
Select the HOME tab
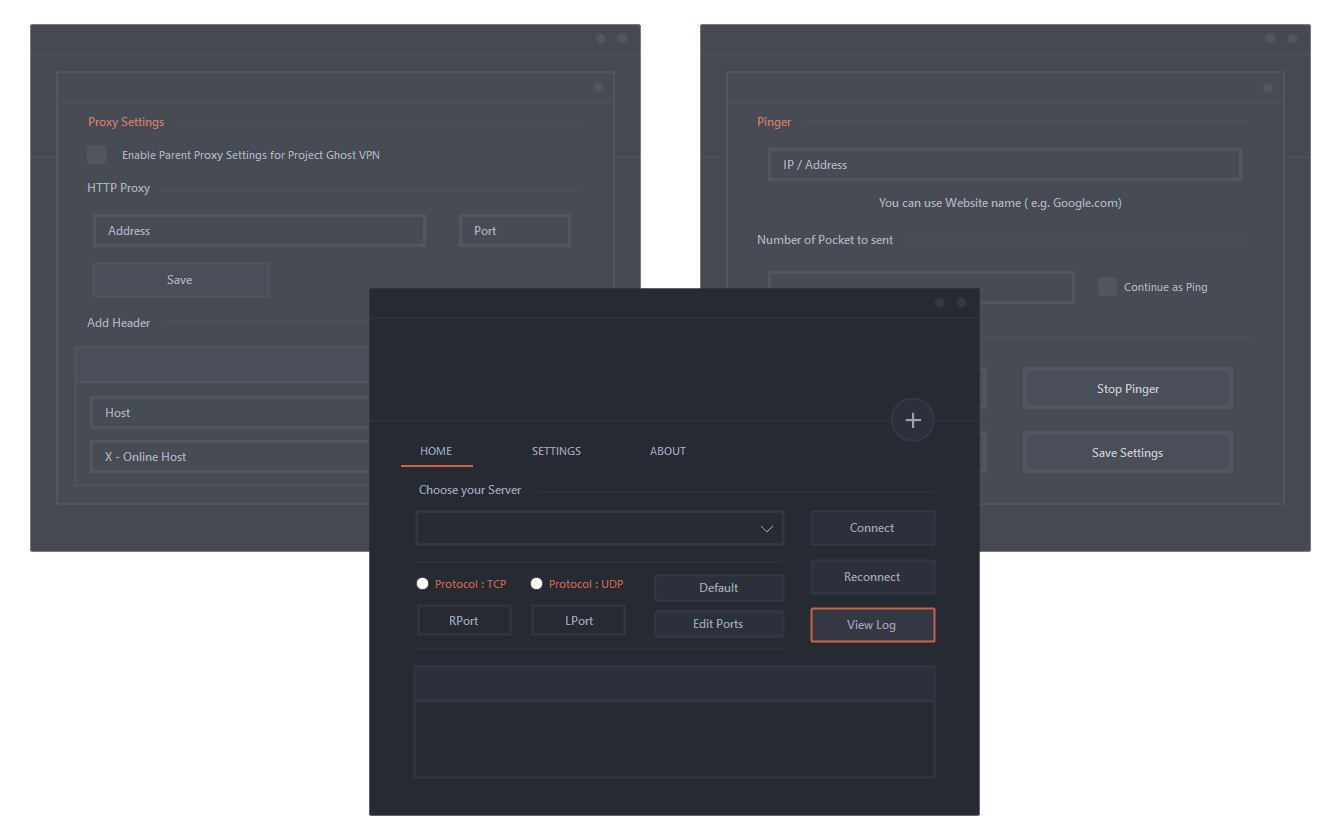[x=436, y=451]
